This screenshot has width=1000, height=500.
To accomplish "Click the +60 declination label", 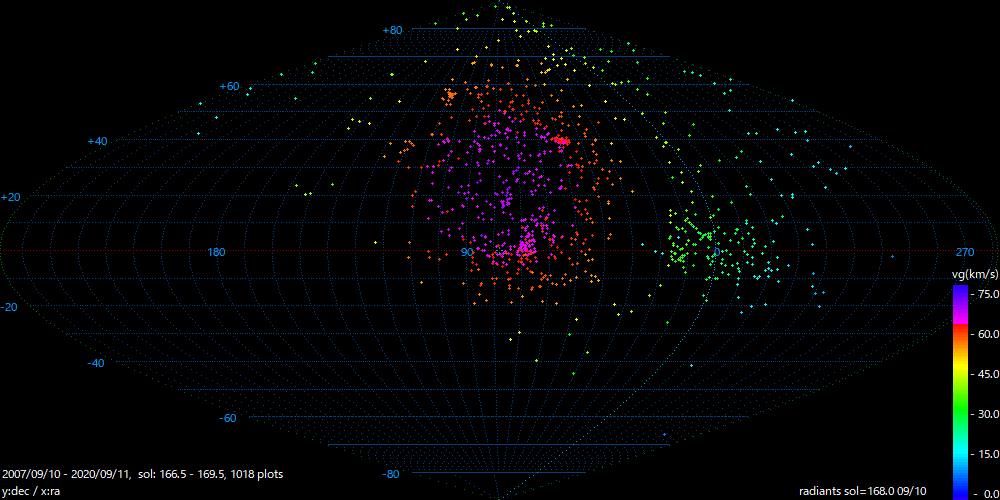I will [229, 86].
